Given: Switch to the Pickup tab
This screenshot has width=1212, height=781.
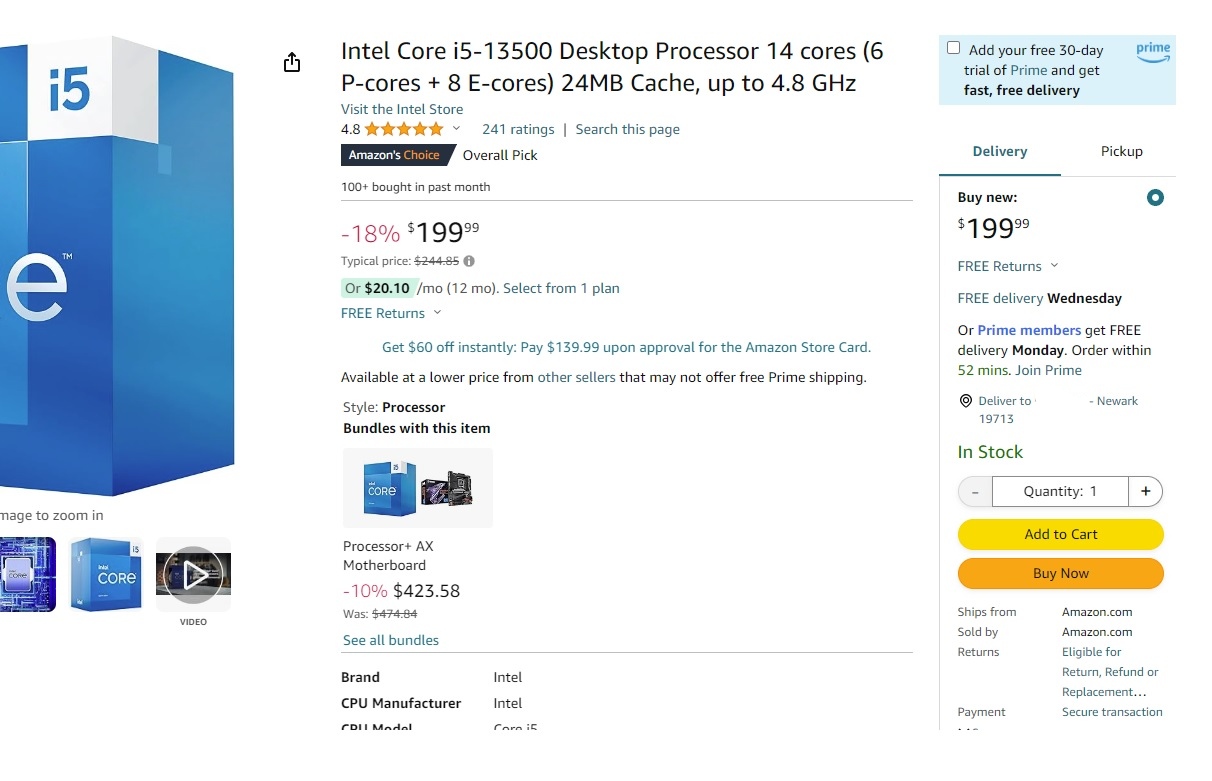Looking at the screenshot, I should tap(1121, 152).
